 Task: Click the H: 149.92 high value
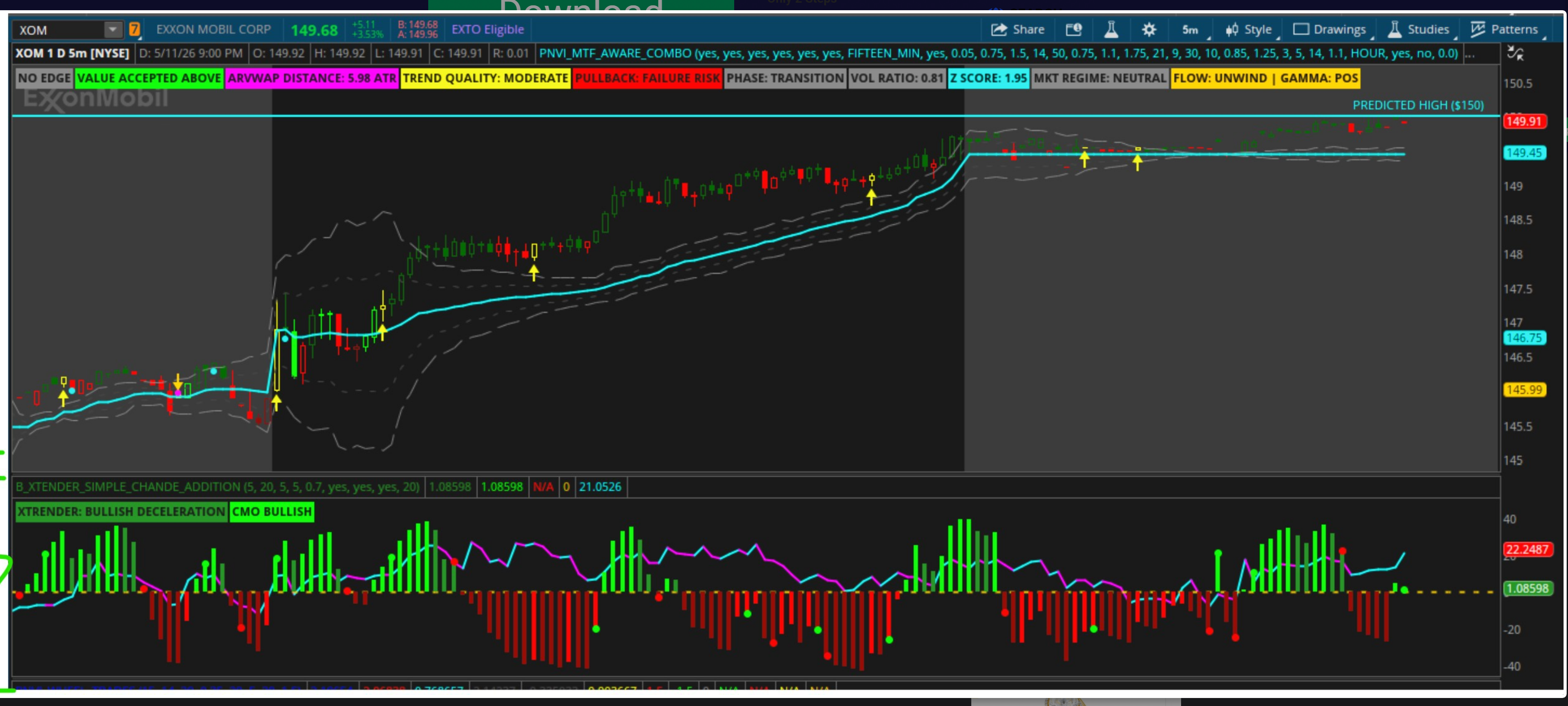[x=340, y=53]
